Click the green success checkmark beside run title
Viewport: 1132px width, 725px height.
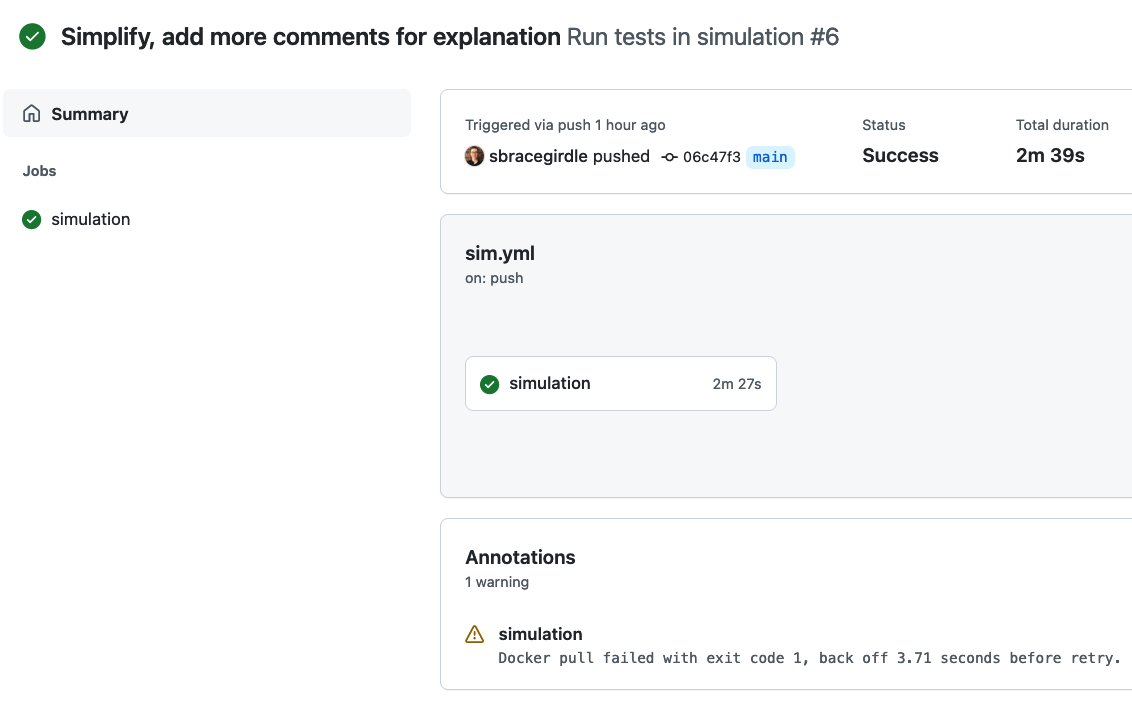[x=32, y=37]
